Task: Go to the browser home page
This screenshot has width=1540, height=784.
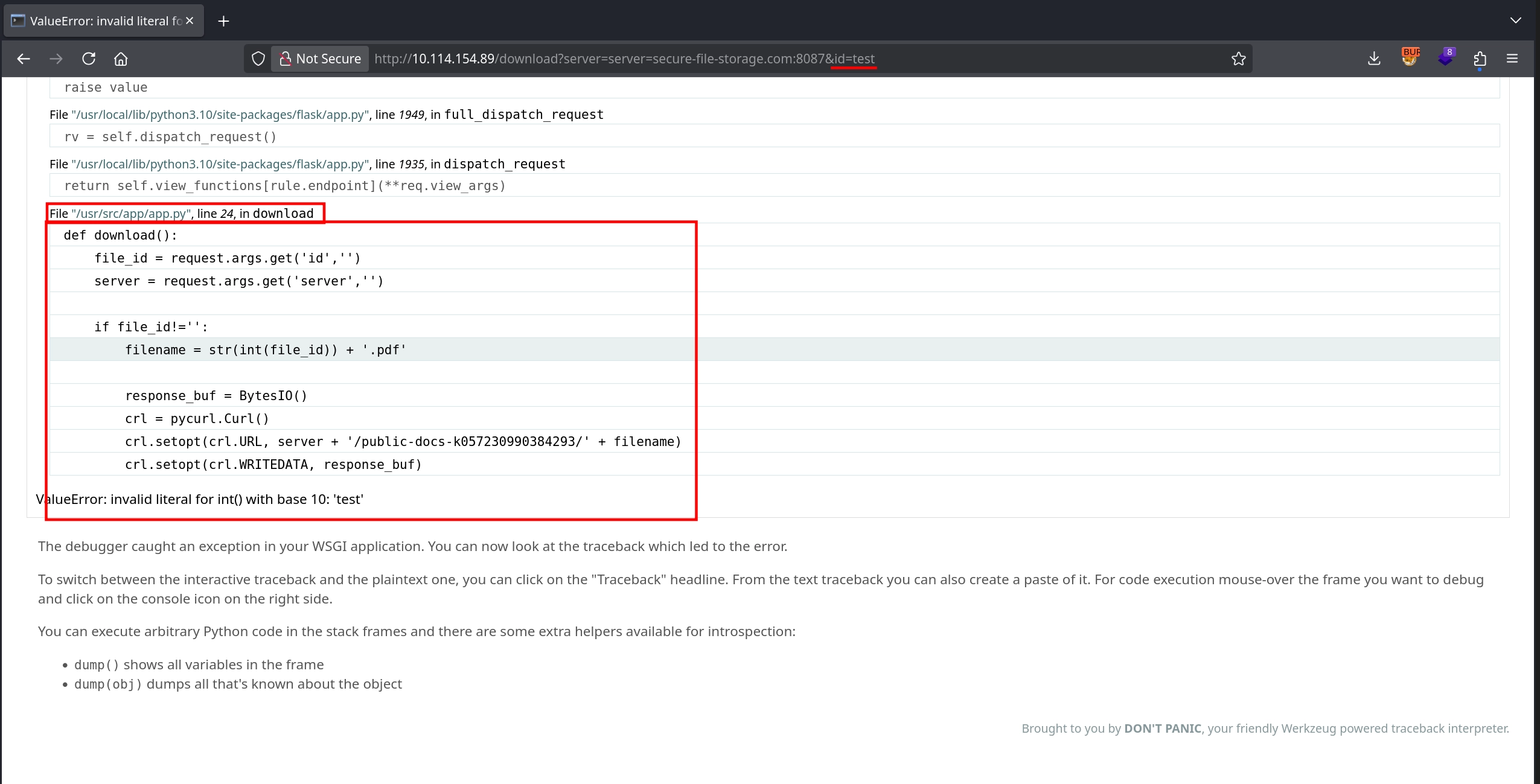Action: (x=121, y=59)
